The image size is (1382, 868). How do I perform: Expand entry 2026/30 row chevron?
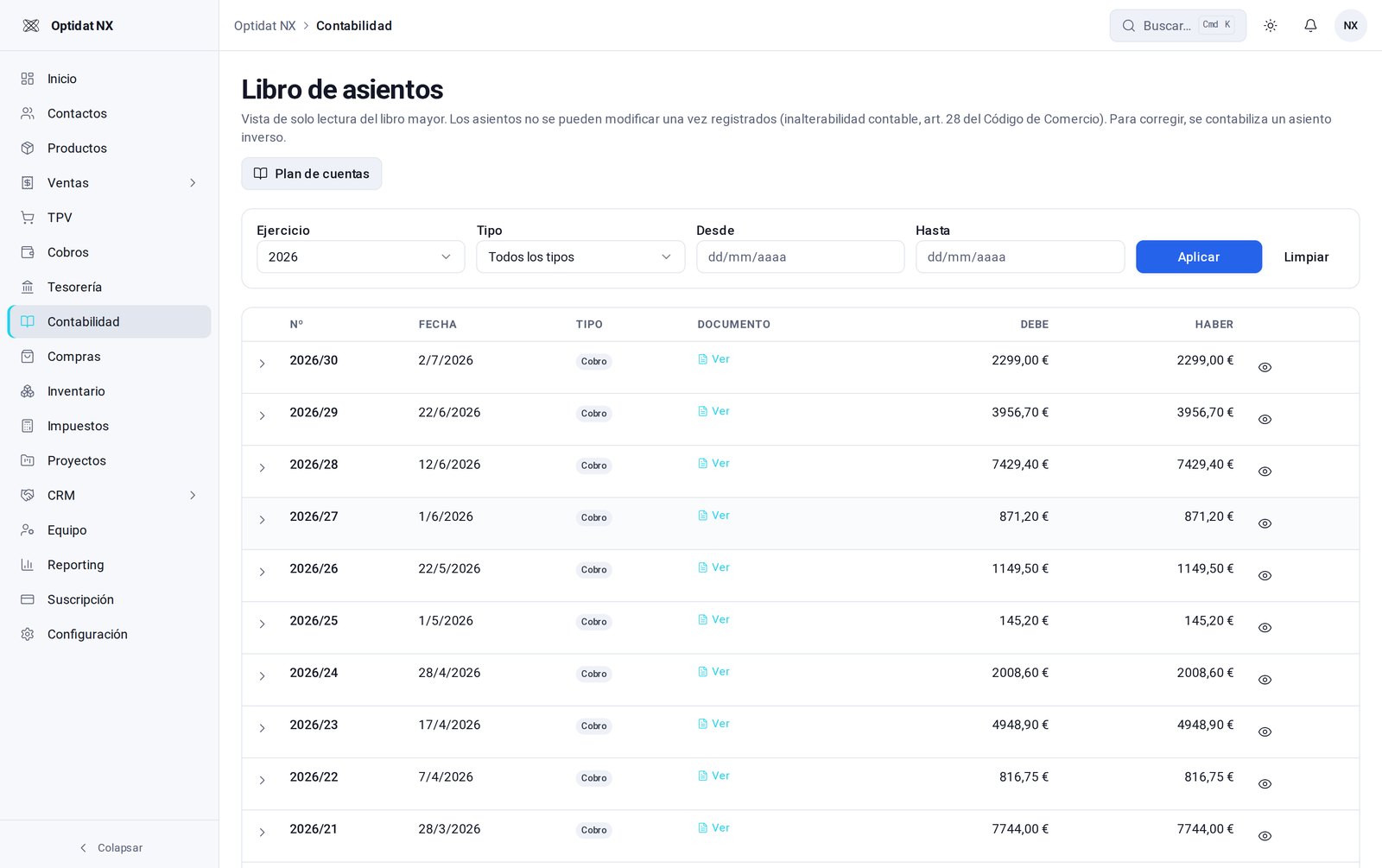click(262, 364)
